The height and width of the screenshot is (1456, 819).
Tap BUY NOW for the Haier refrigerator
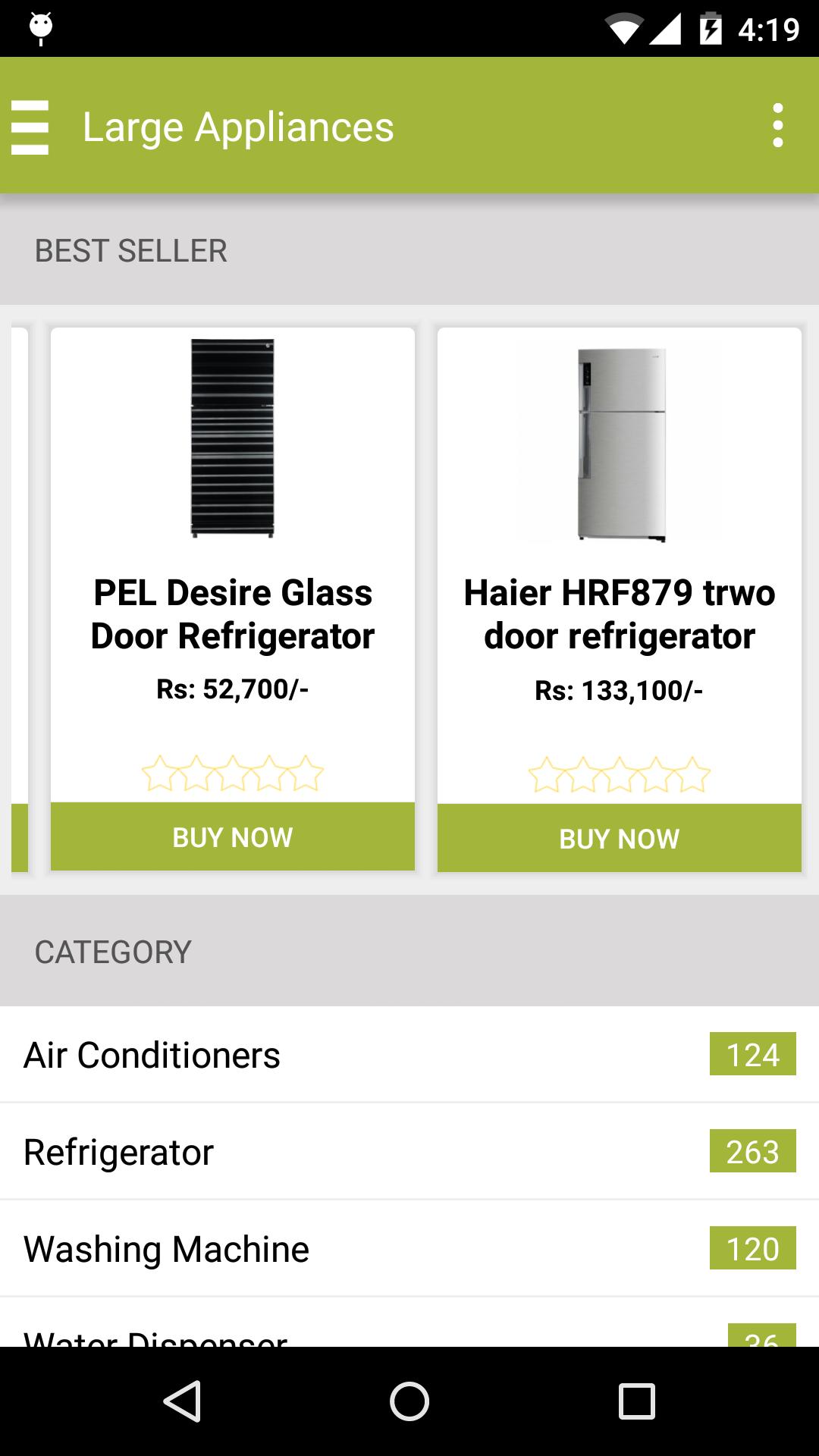[619, 839]
